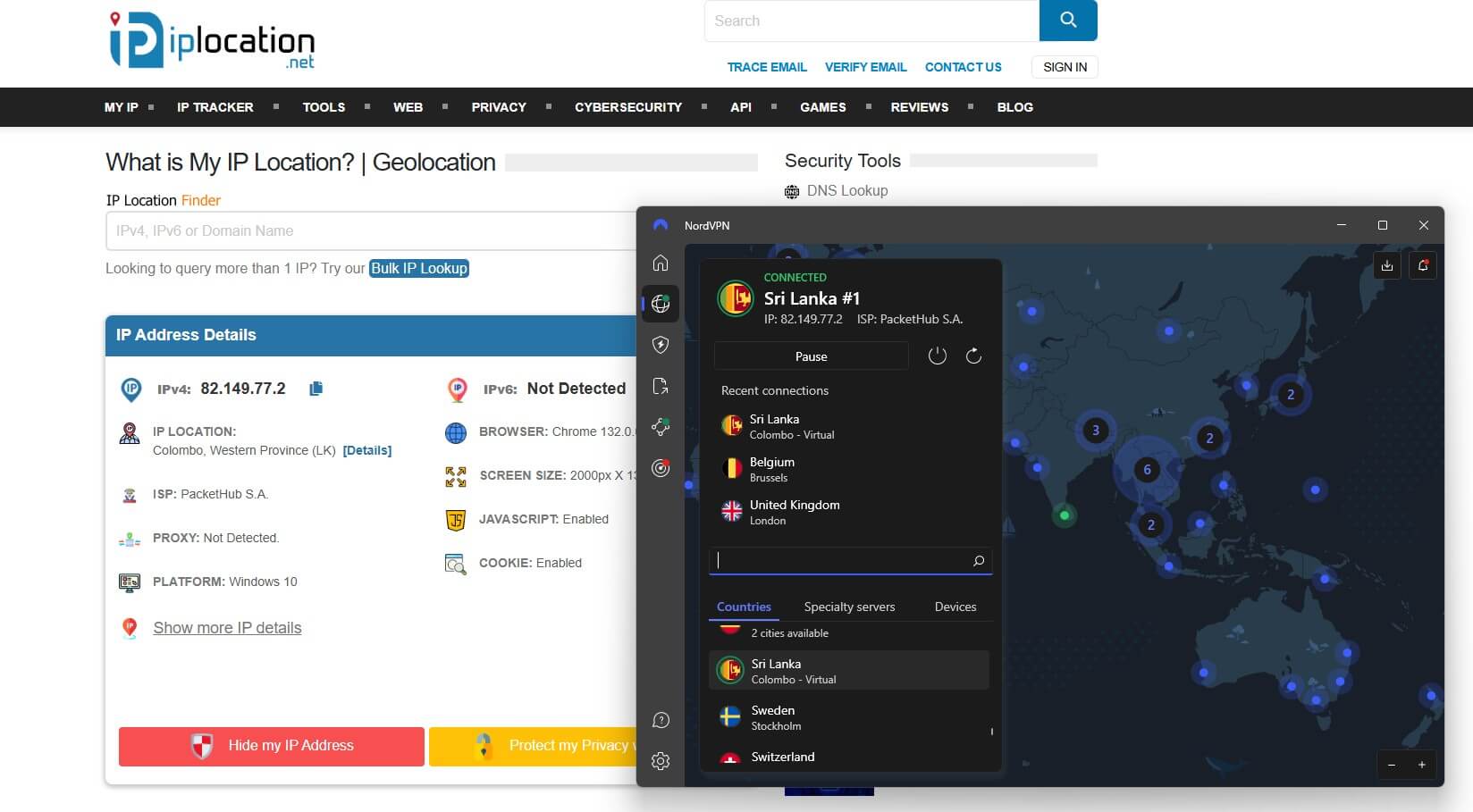Image resolution: width=1473 pixels, height=812 pixels.
Task: Open BLOG menu item
Action: pos(1015,107)
